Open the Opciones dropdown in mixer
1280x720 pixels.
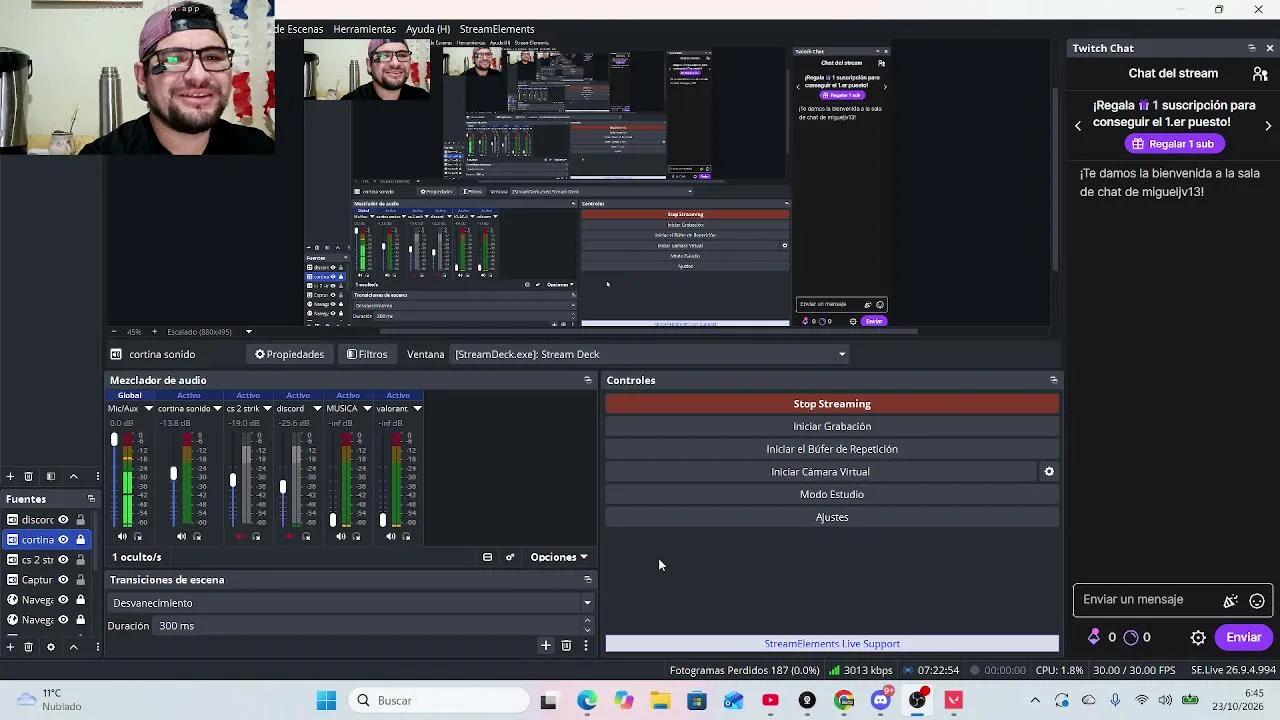tap(559, 557)
